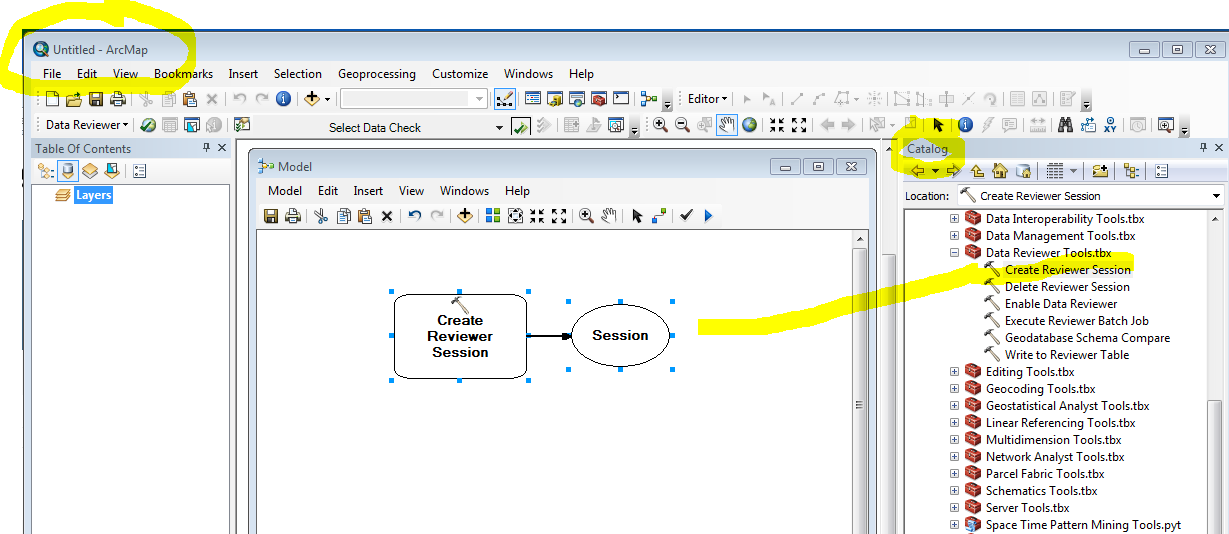The image size is (1229, 534).
Task: Select the Model window Zoom In tool
Action: 586,215
